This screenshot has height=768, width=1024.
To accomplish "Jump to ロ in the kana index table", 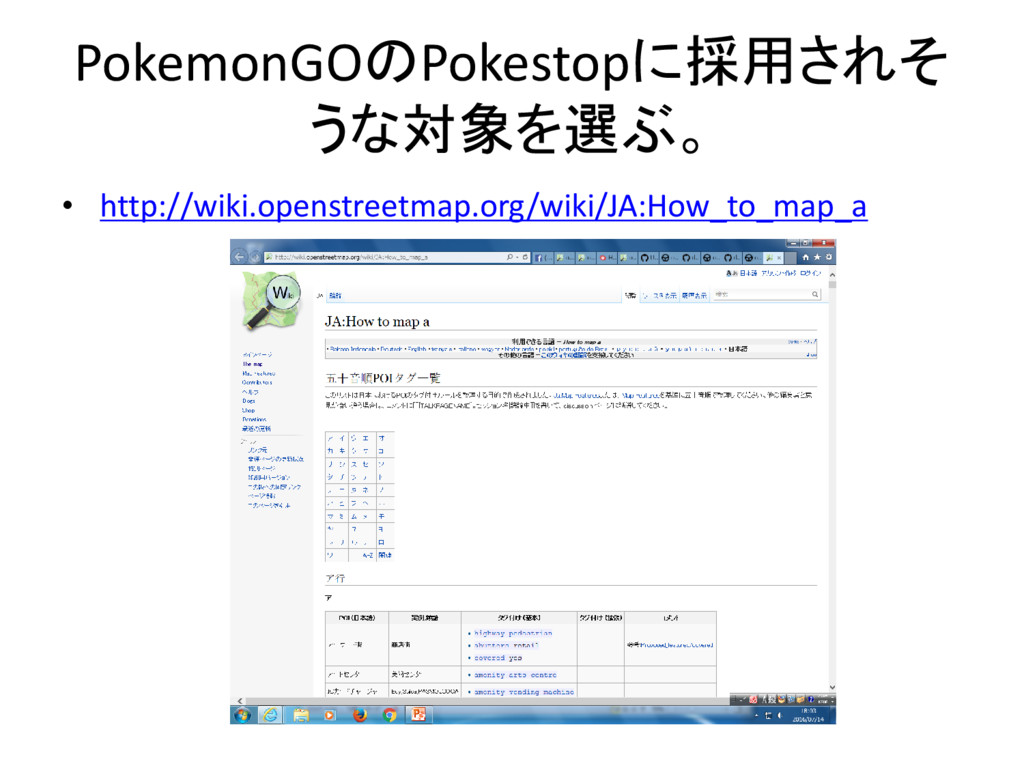I will pos(382,542).
